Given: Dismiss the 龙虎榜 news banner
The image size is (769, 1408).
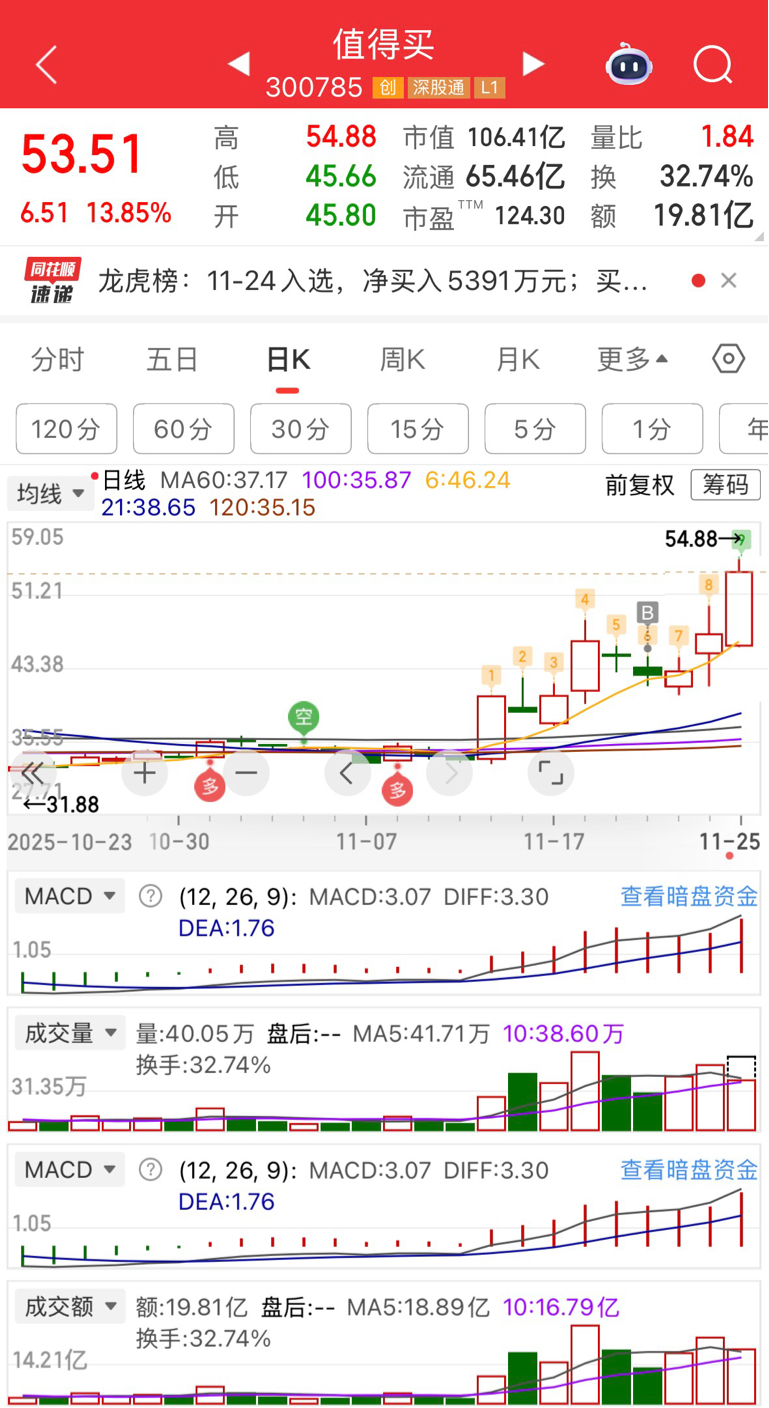Looking at the screenshot, I should pos(729,281).
